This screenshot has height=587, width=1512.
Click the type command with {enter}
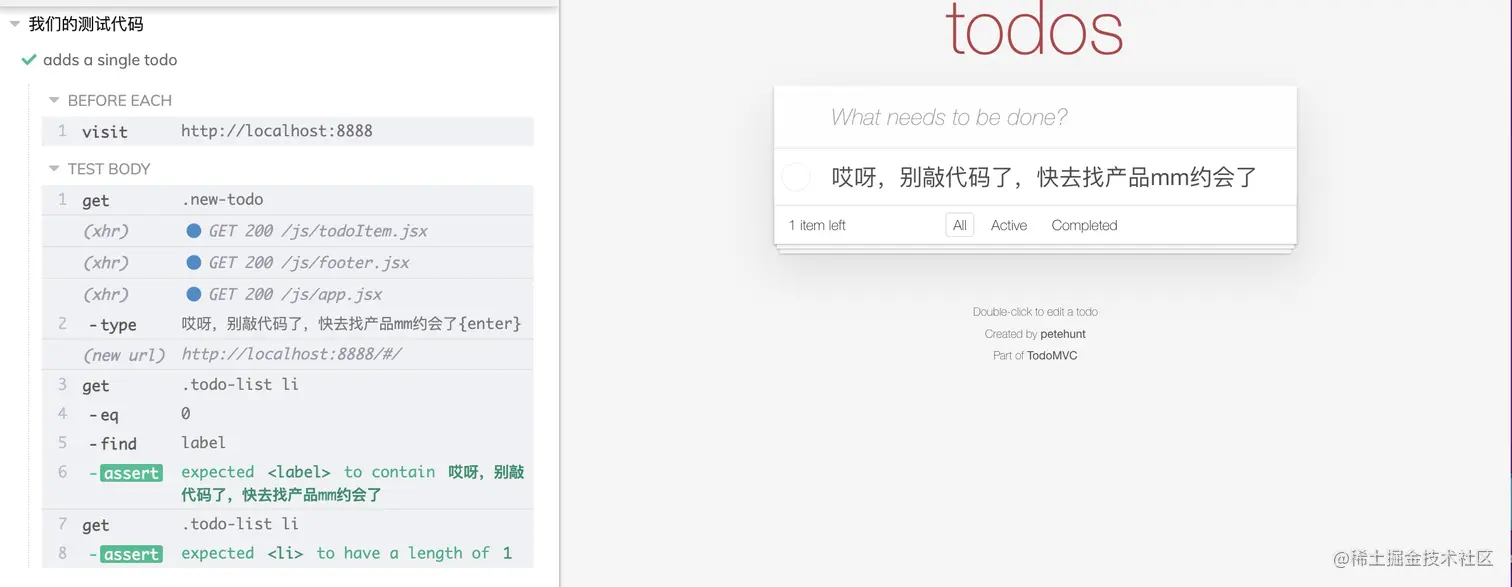(x=288, y=324)
